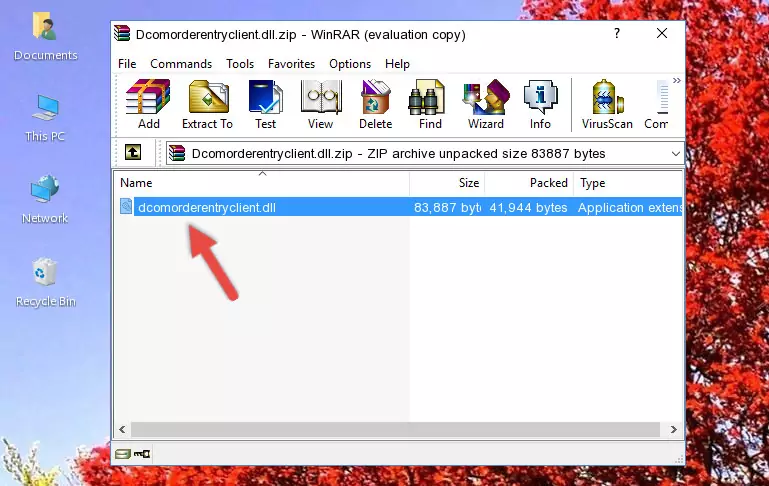Viewport: 769px width, 486px height.
Task: Select dcomorderentryclient.dll file row
Action: [399, 207]
